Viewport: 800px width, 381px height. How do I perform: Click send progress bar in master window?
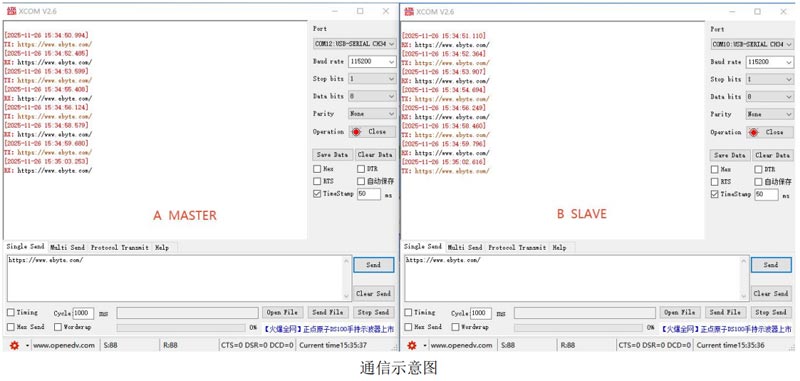pos(181,328)
